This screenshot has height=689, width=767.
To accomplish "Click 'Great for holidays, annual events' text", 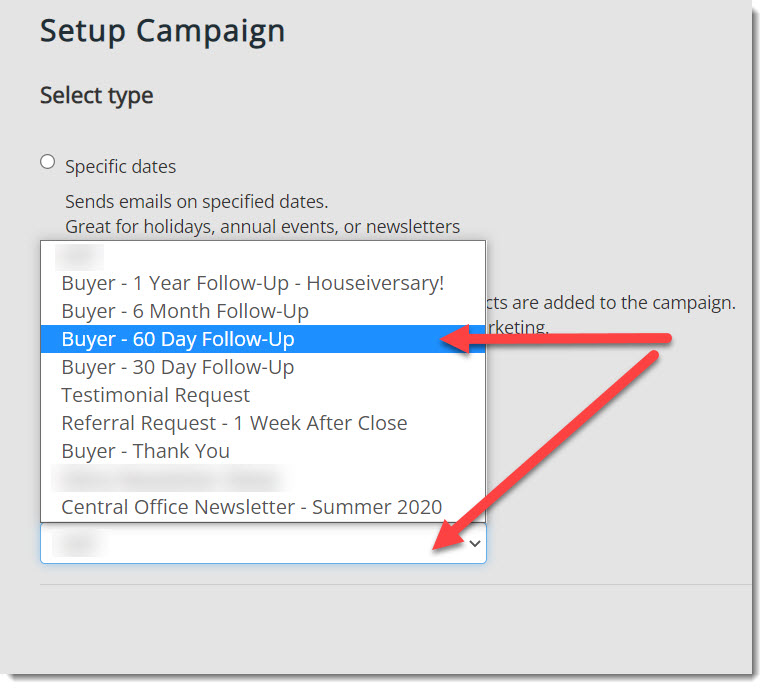I will point(262,227).
